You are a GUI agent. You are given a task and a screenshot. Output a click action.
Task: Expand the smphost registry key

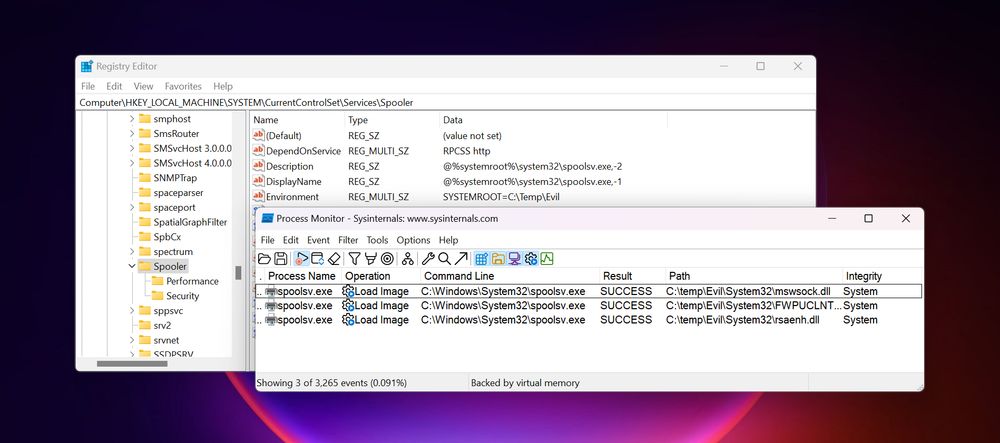click(x=132, y=119)
